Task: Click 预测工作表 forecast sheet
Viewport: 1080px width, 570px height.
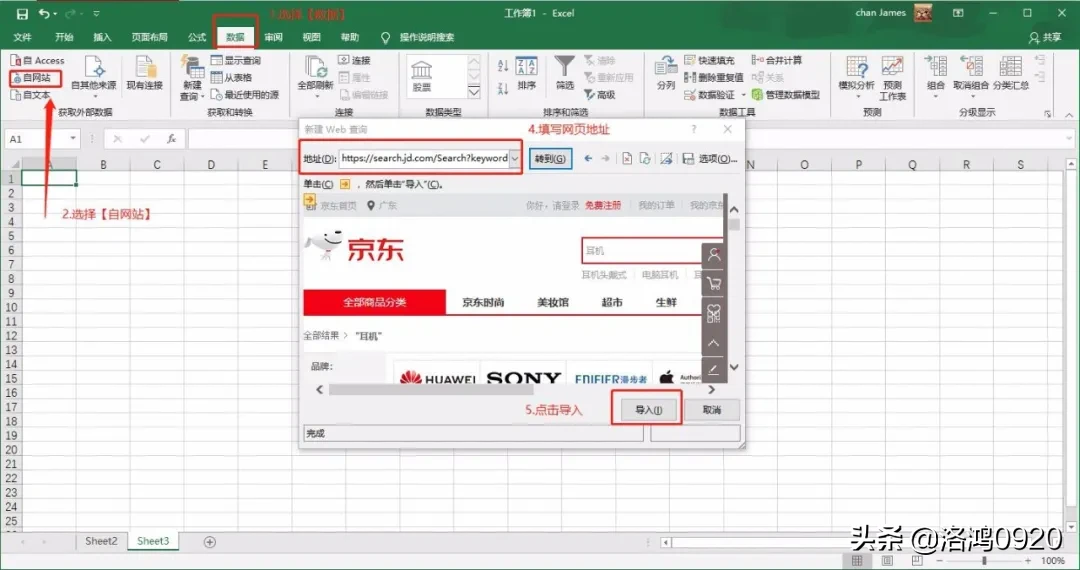Action: pyautogui.click(x=893, y=78)
